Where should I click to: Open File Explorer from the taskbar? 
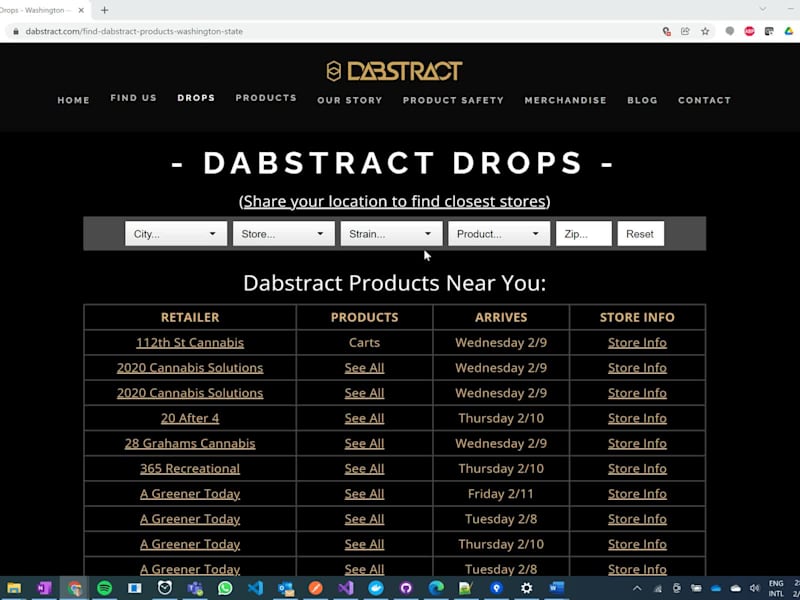pyautogui.click(x=14, y=588)
